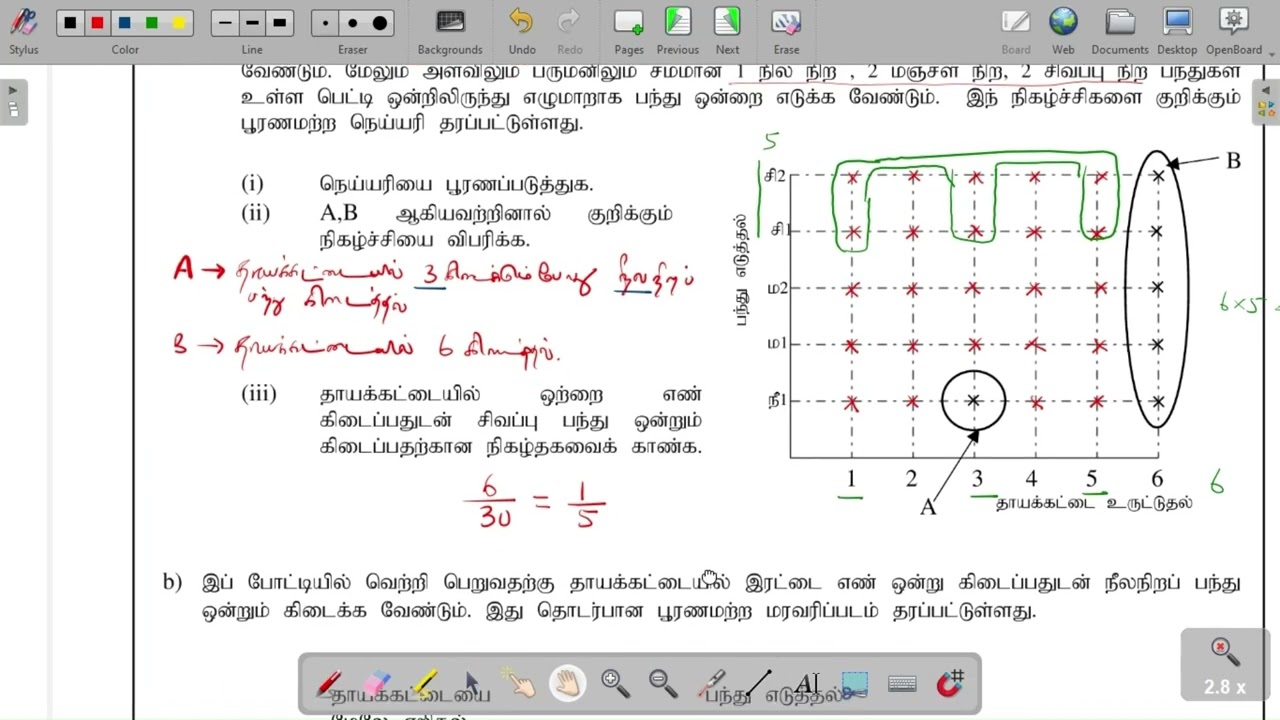Select the green pen color
Viewport: 1280px width, 720px height.
point(152,23)
